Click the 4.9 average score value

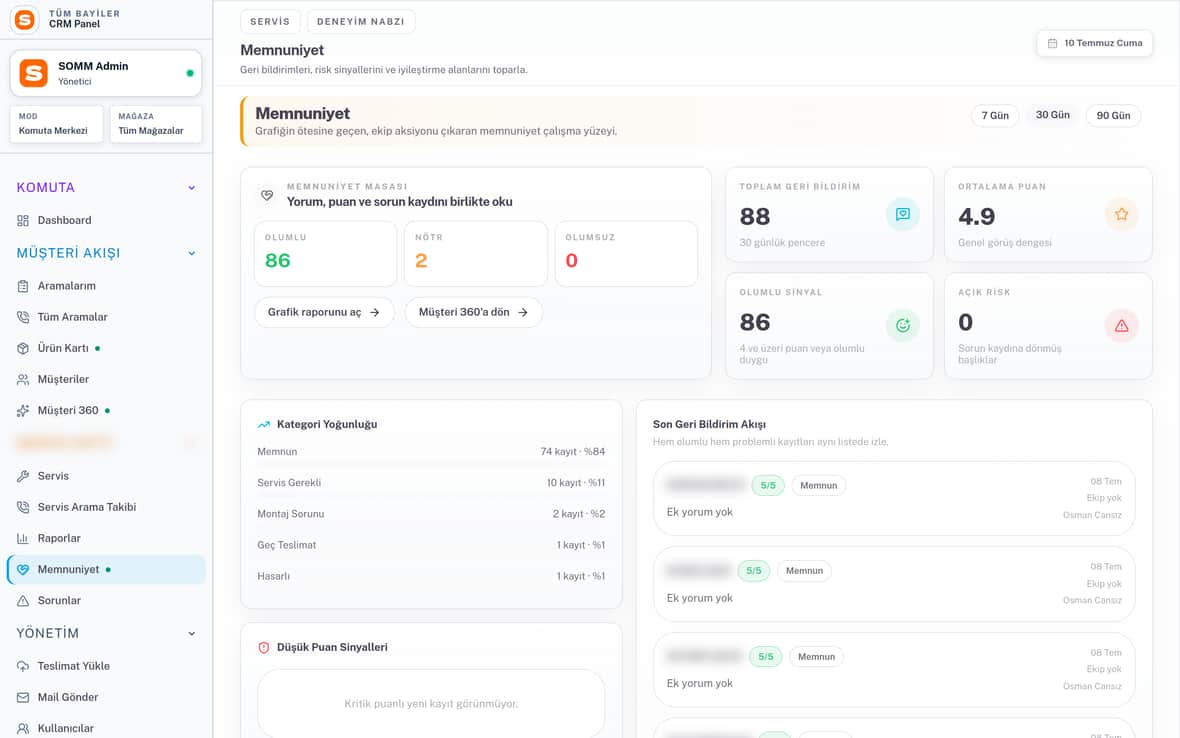coord(977,217)
